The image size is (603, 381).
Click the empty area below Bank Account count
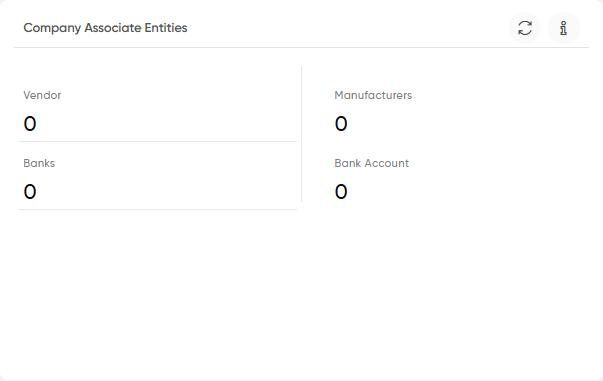pyautogui.click(x=446, y=288)
